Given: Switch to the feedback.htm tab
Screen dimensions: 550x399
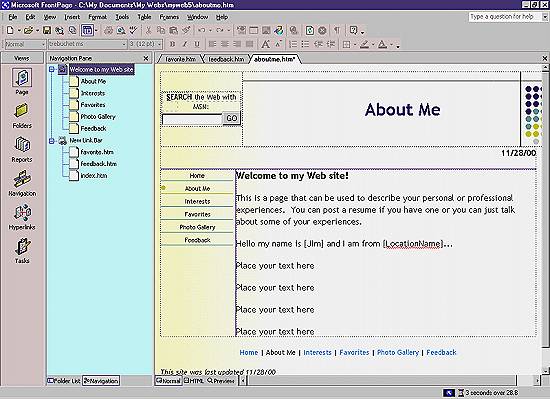Looking at the screenshot, I should [226, 59].
